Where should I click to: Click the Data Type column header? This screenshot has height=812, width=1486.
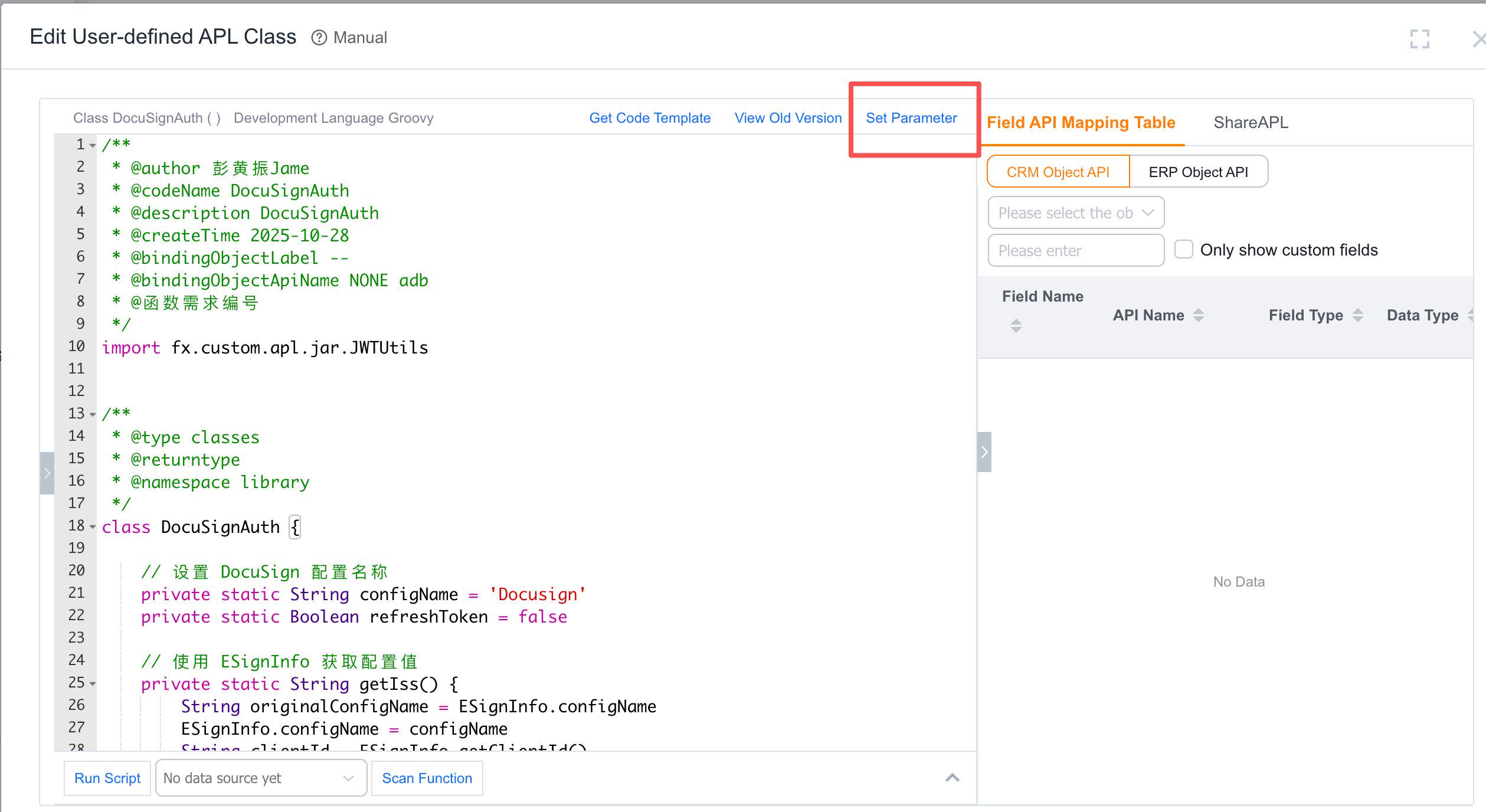point(1422,315)
